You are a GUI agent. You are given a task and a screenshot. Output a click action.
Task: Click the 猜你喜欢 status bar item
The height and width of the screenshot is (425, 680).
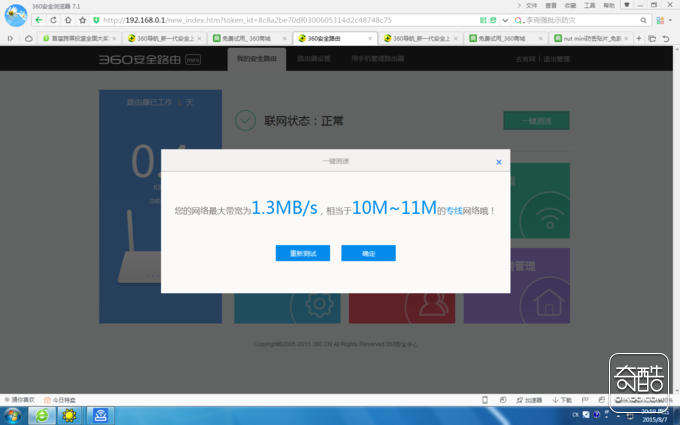[20, 400]
